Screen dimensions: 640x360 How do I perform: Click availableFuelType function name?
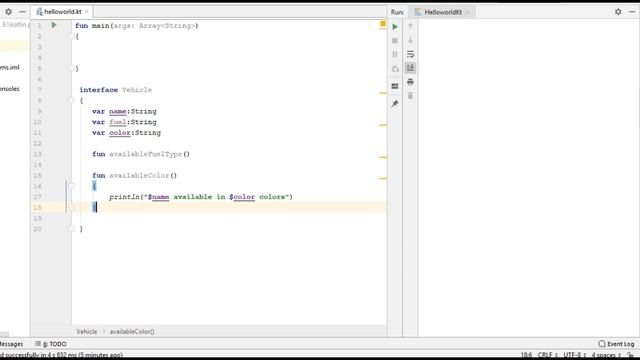145,154
